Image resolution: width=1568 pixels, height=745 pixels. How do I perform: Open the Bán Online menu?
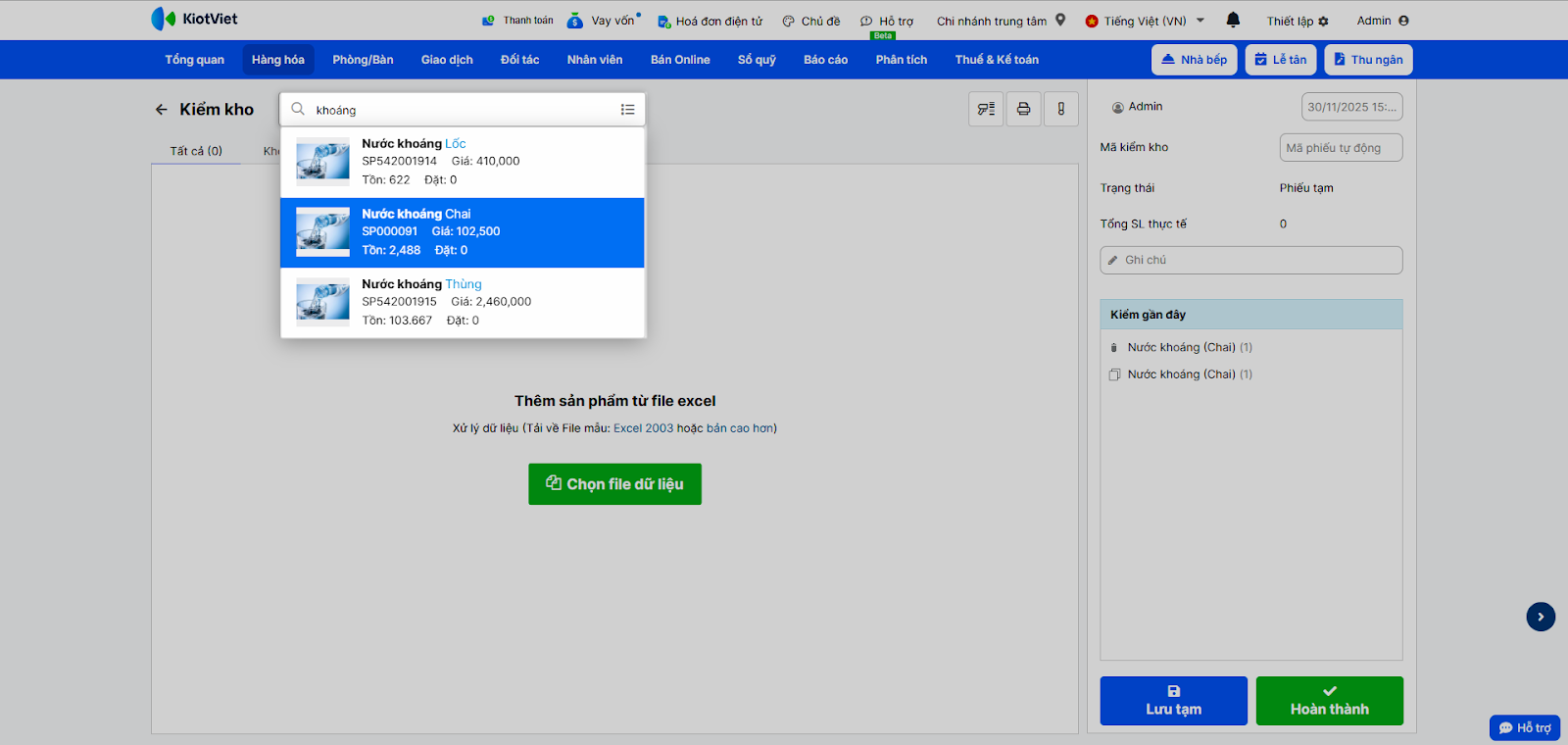[x=680, y=60]
